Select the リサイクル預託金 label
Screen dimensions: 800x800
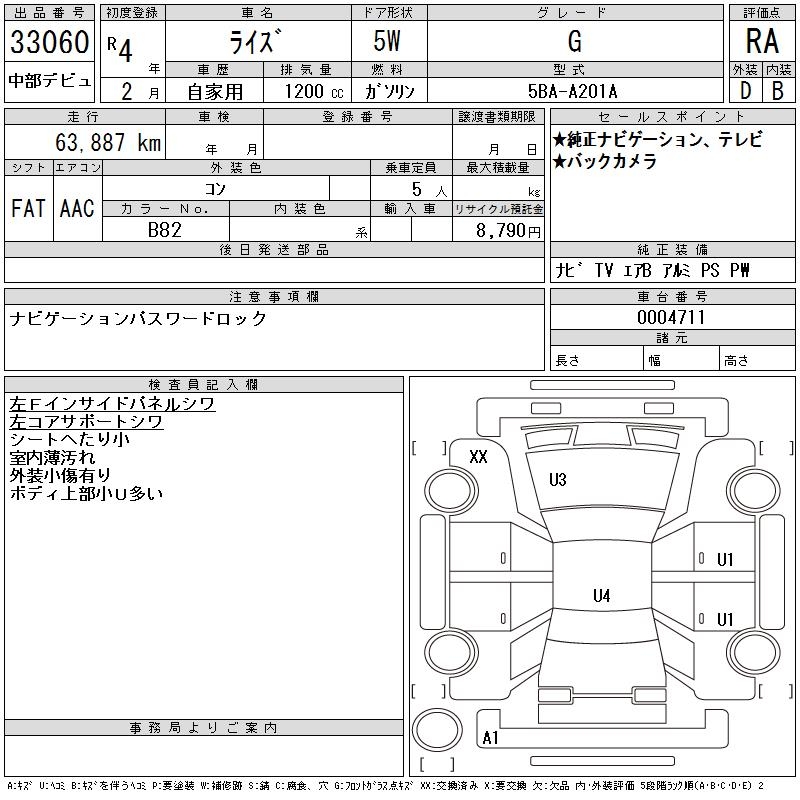498,209
